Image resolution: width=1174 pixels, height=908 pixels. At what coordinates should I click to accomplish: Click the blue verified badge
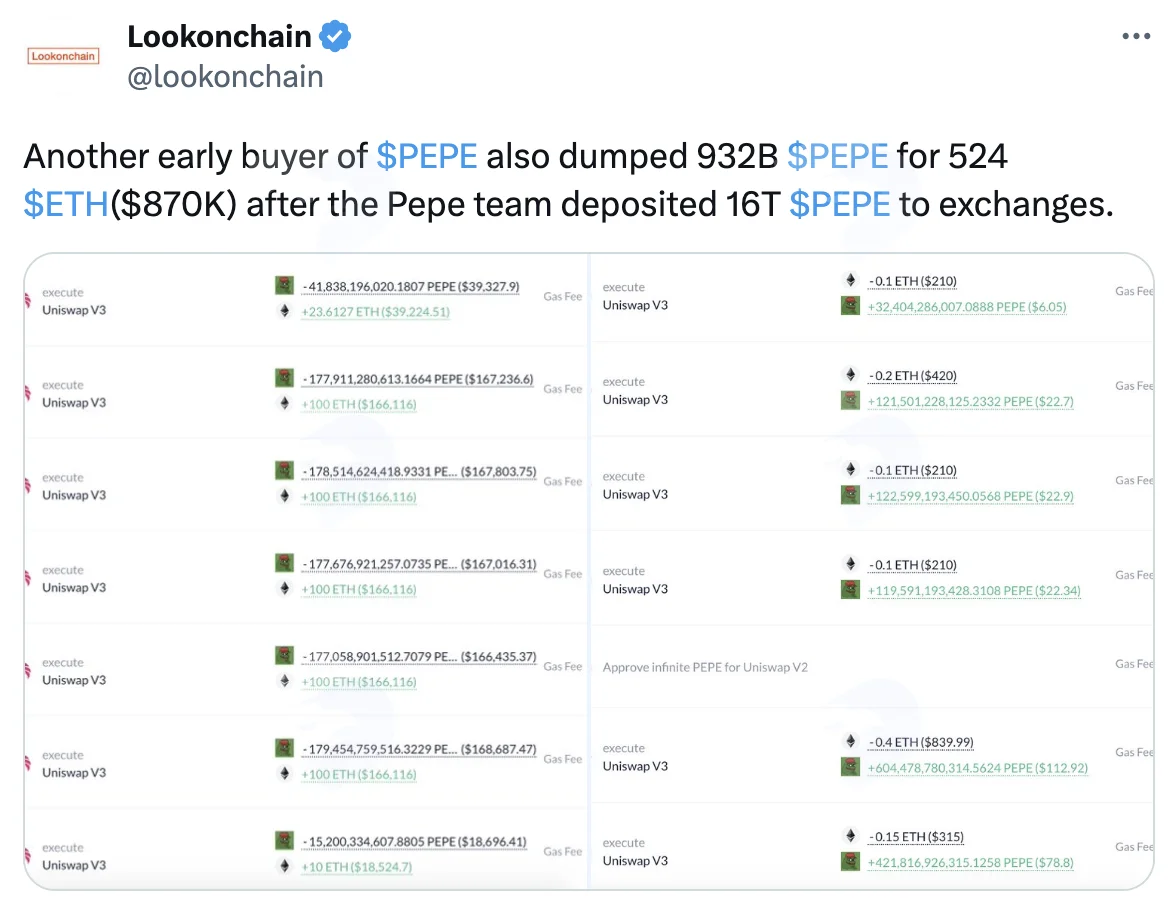tap(335, 36)
